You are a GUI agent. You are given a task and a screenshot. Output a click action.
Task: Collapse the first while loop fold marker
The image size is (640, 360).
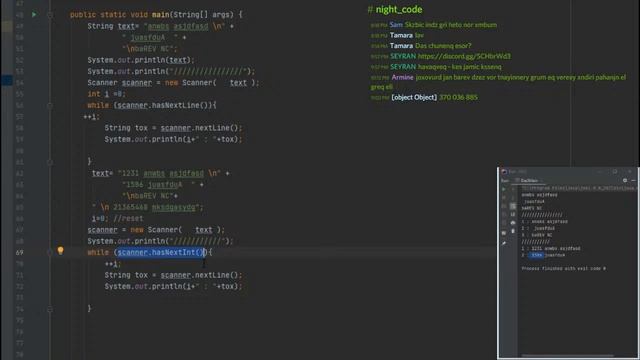pos(50,105)
